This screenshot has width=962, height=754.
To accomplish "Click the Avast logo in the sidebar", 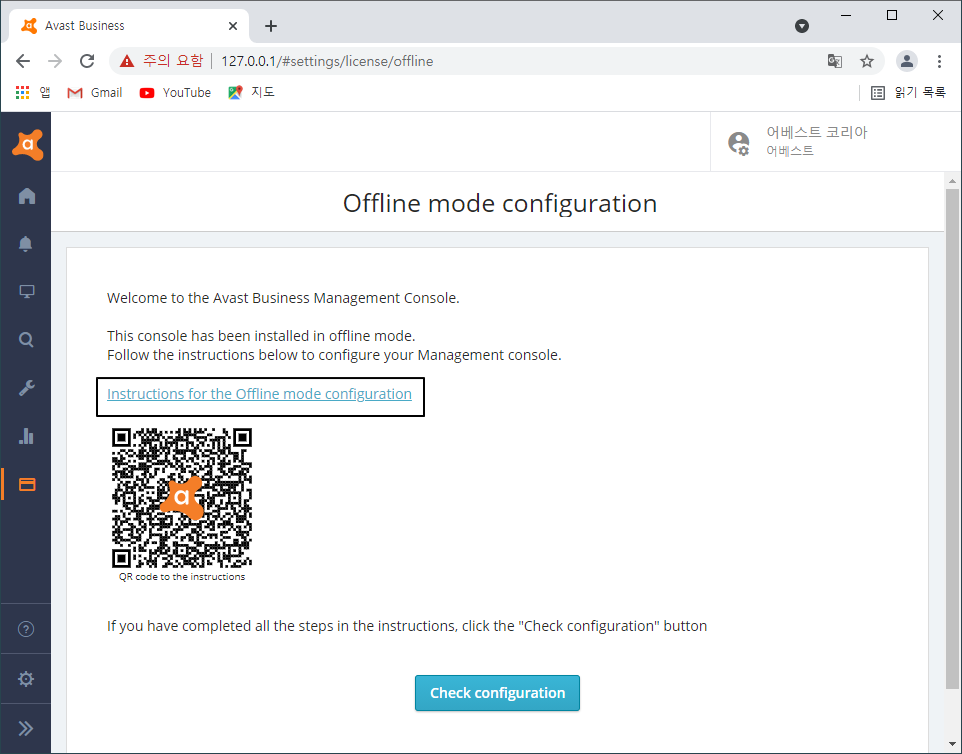I will click(x=27, y=145).
